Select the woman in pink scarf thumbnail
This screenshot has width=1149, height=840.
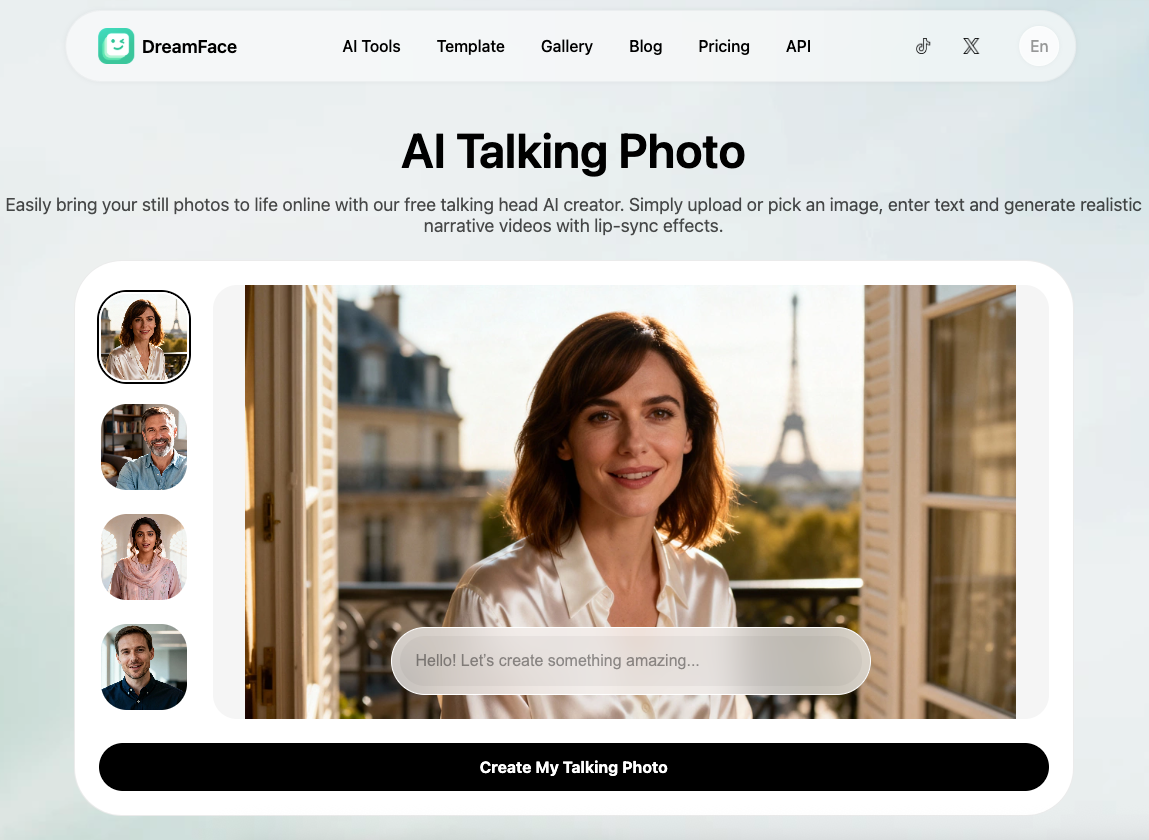[144, 556]
